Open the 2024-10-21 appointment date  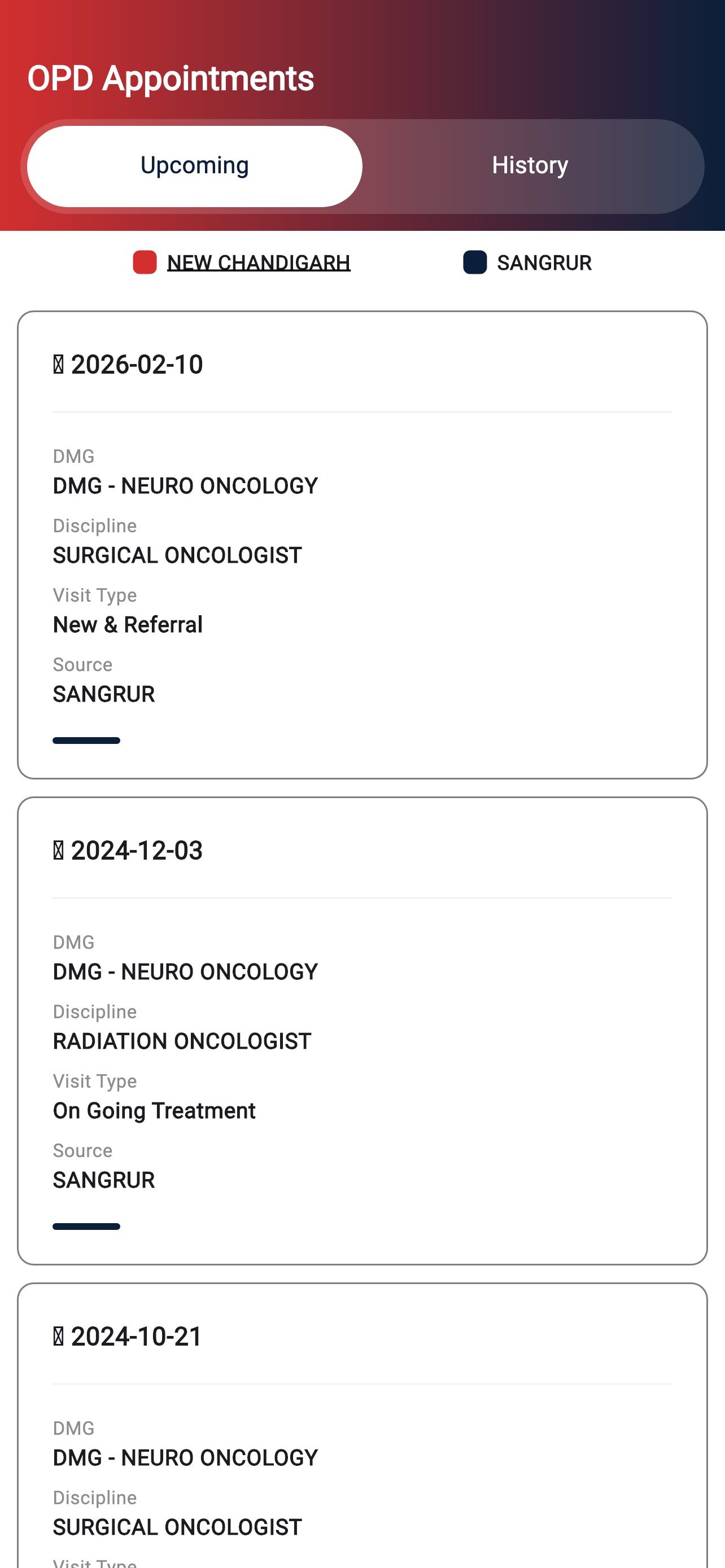[x=137, y=1336]
